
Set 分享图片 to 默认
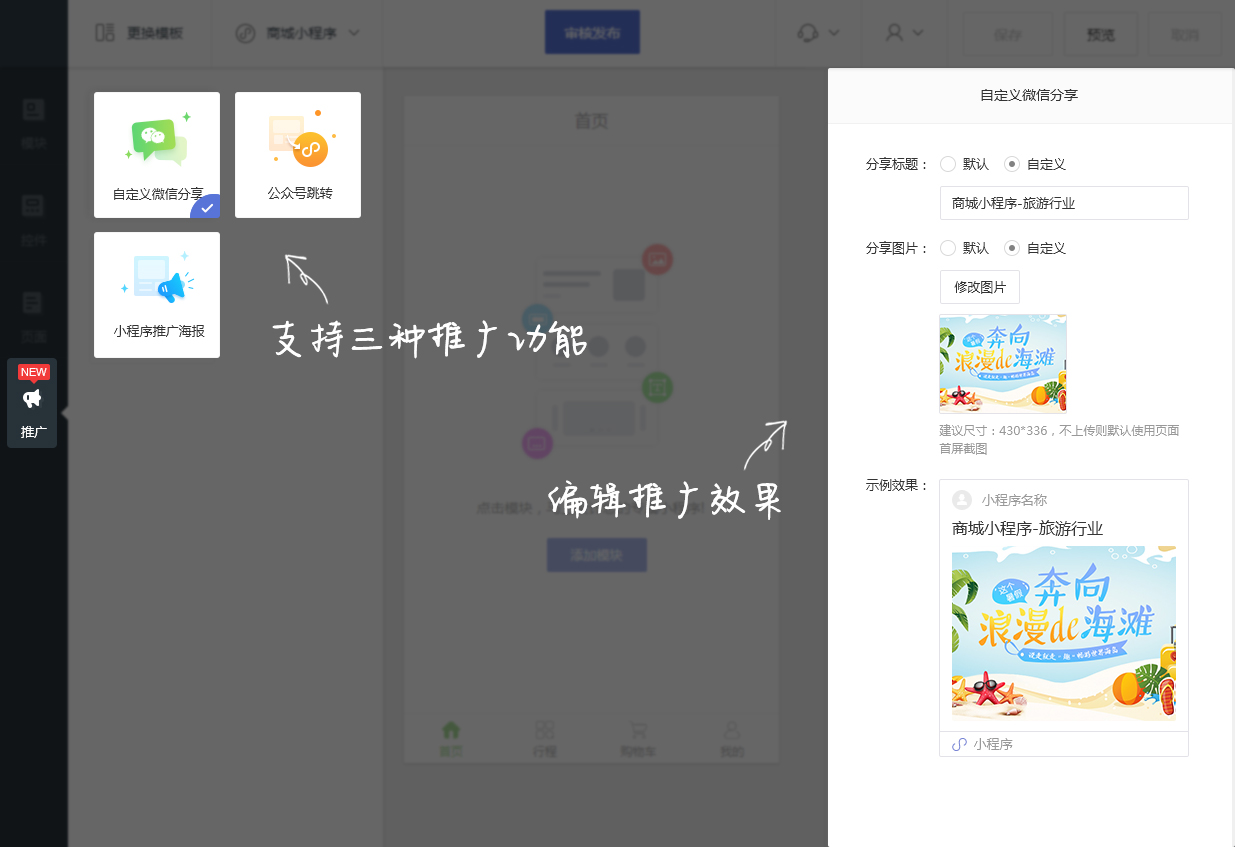pyautogui.click(x=948, y=248)
